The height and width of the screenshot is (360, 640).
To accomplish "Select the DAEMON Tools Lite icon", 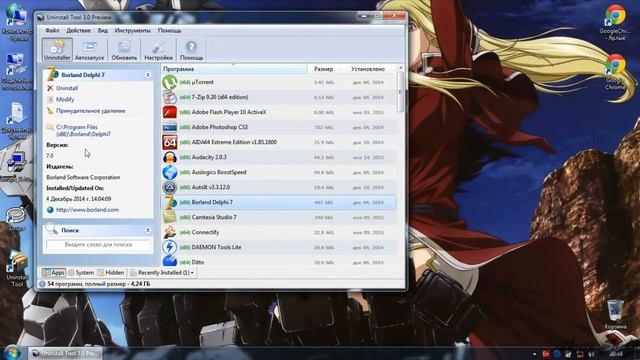I will click(169, 247).
